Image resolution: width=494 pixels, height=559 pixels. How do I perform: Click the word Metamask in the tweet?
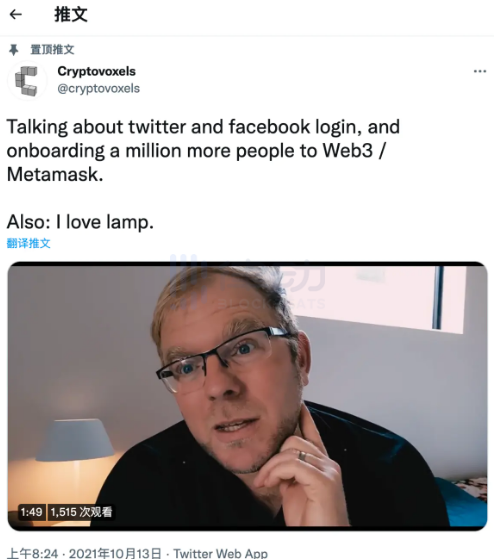click(x=55, y=175)
